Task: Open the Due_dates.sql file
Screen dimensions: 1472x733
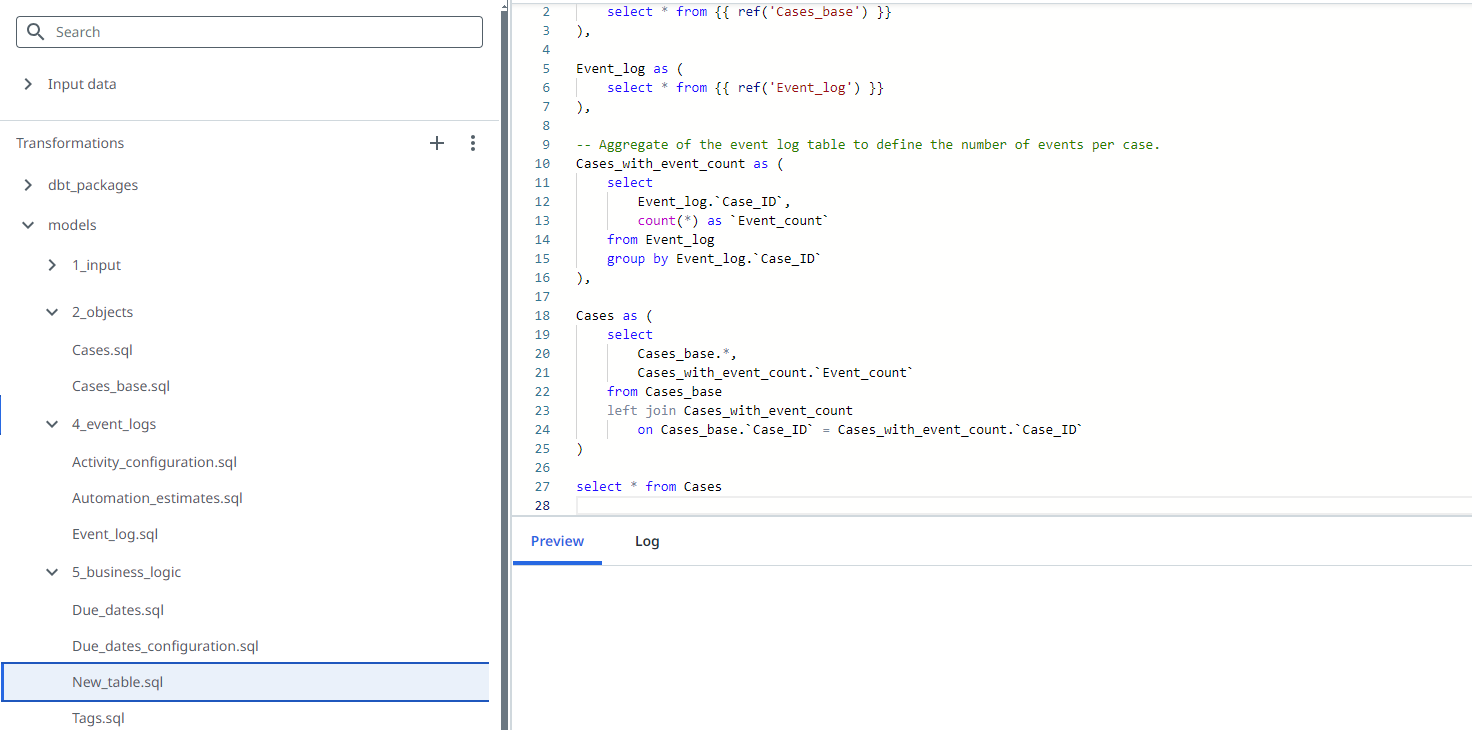Action: click(117, 610)
